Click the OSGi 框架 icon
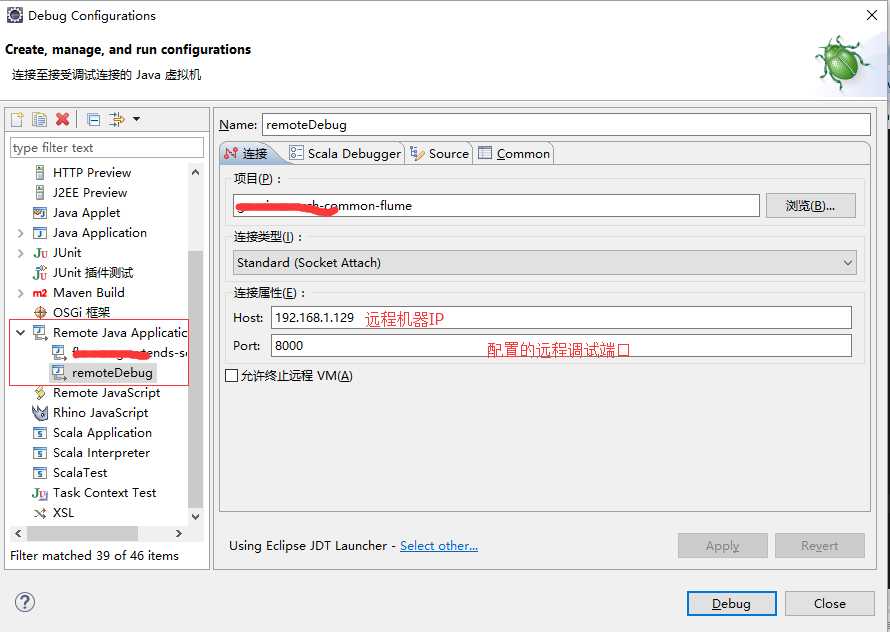 (x=40, y=312)
